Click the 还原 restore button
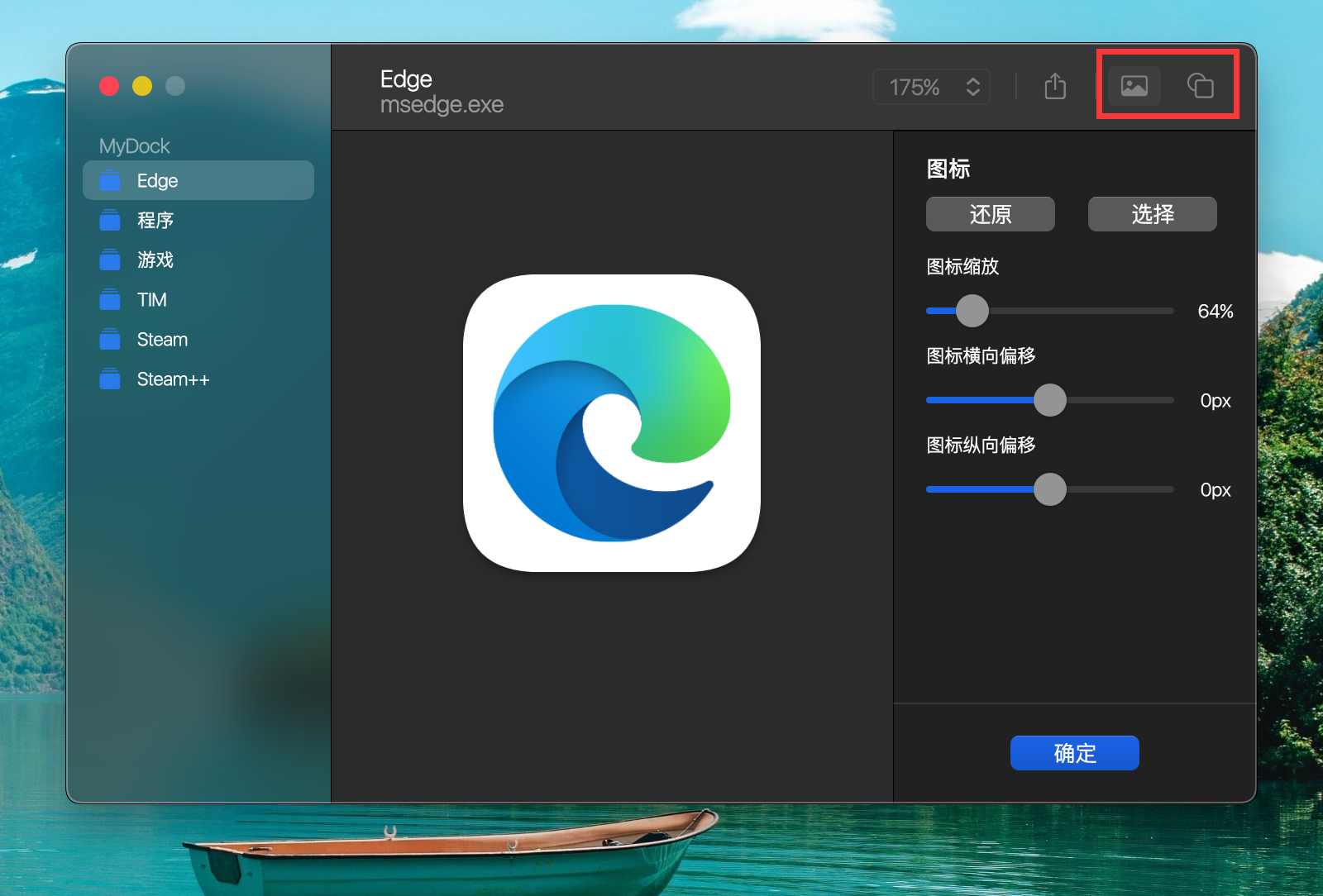1323x896 pixels. 991,214
